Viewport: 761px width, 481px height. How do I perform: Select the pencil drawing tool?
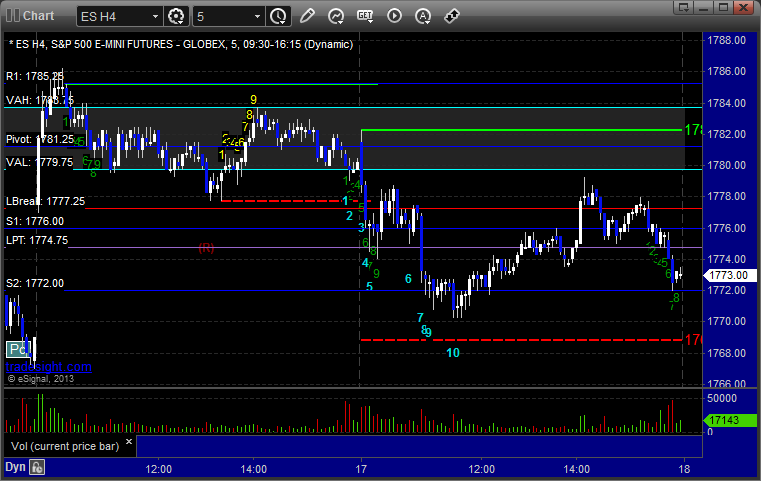(307, 16)
